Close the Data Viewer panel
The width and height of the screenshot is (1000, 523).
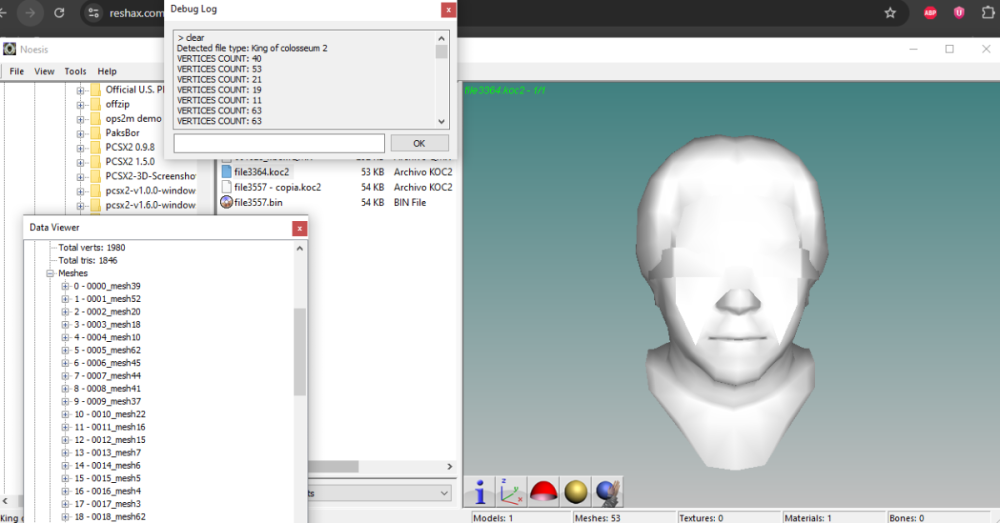click(x=299, y=228)
